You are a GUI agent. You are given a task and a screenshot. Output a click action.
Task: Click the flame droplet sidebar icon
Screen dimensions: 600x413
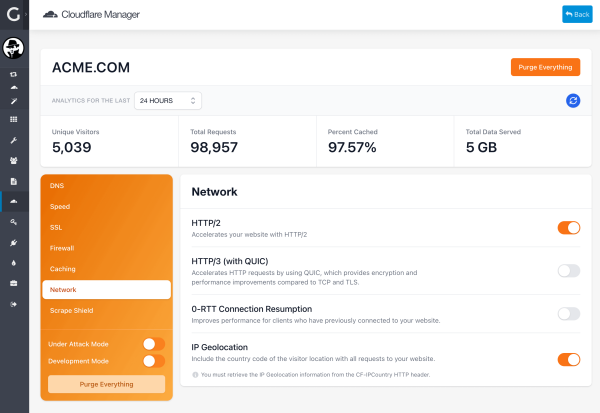tap(14, 263)
